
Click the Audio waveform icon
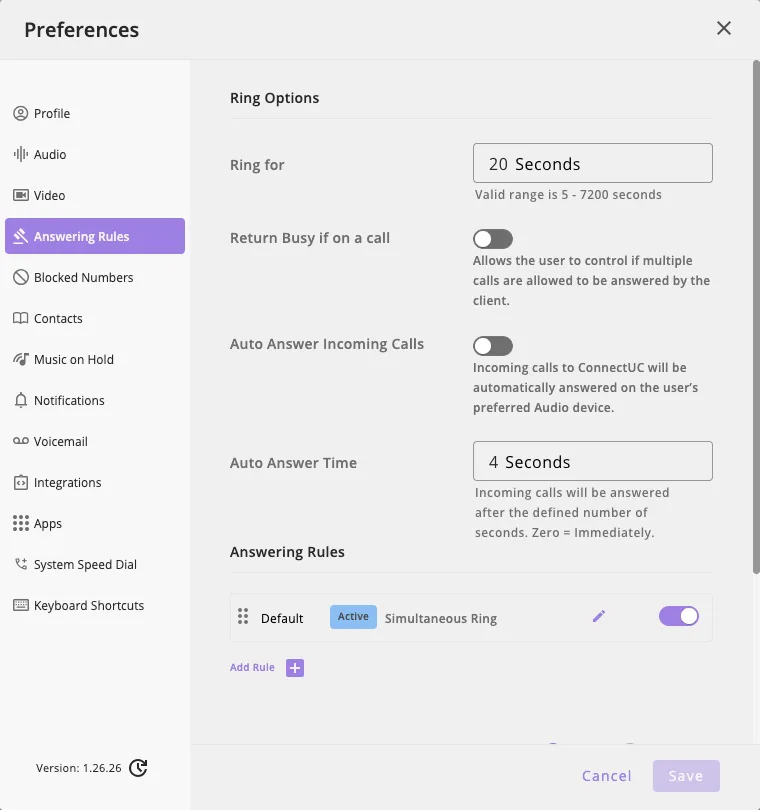(x=21, y=154)
